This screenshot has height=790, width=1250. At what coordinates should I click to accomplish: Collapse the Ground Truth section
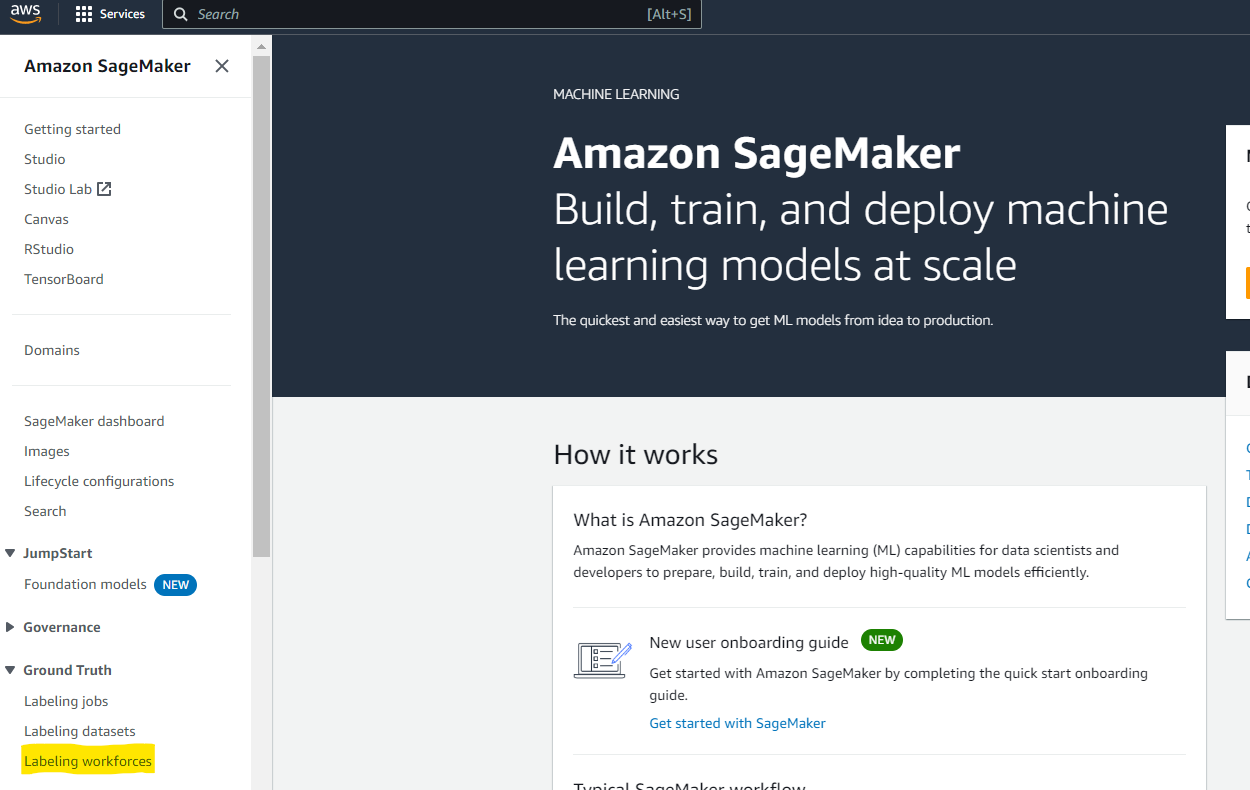[x=10, y=670]
